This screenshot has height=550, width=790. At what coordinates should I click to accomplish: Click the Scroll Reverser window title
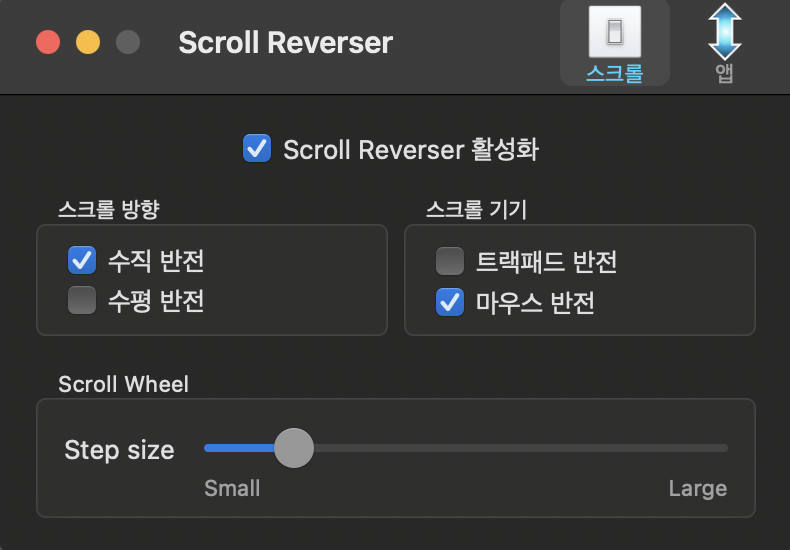click(286, 42)
